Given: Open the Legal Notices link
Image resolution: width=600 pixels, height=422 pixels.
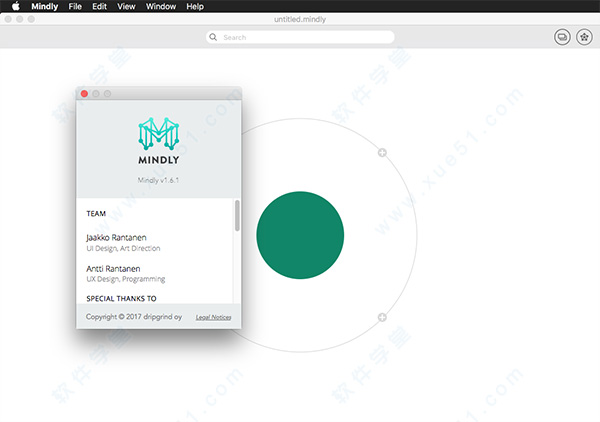Looking at the screenshot, I should click(x=214, y=317).
